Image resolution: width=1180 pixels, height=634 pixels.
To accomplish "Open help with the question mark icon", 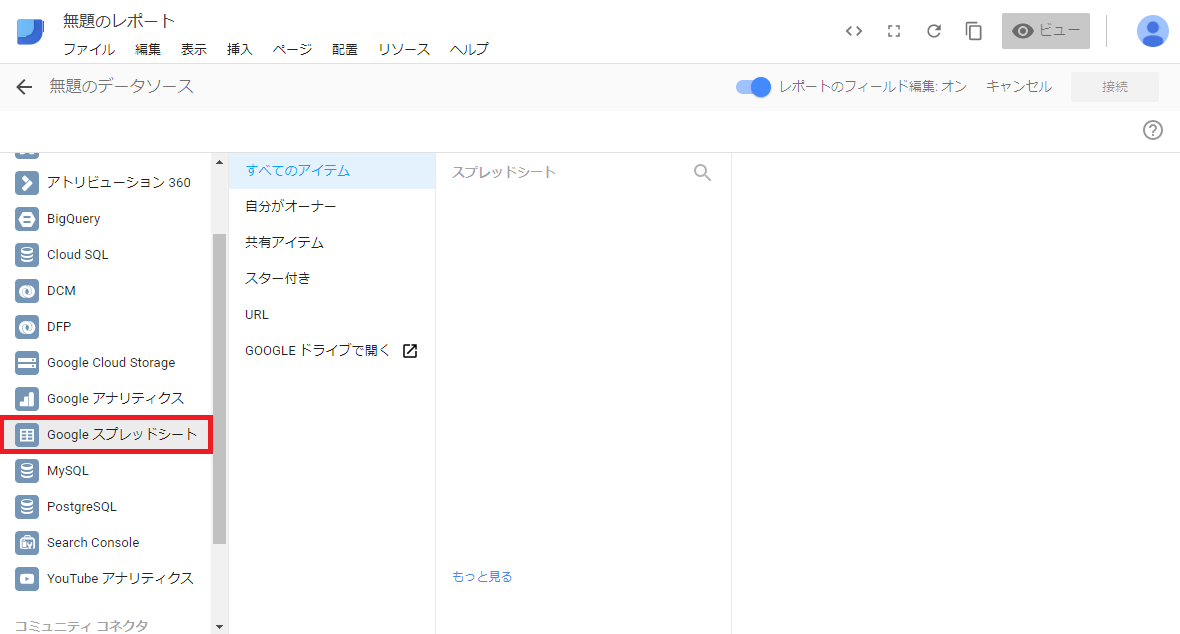I will [1153, 130].
